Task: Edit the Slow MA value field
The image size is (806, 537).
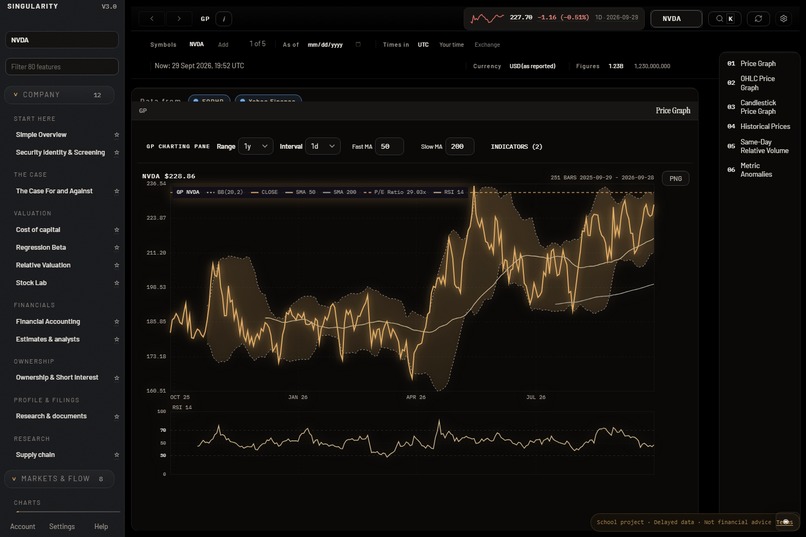Action: 459,146
